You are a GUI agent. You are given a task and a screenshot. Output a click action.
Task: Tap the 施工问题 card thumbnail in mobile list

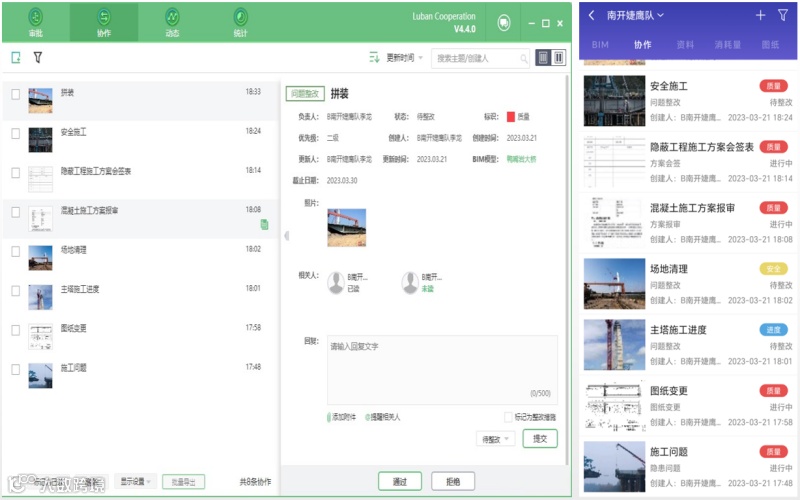pyautogui.click(x=614, y=467)
